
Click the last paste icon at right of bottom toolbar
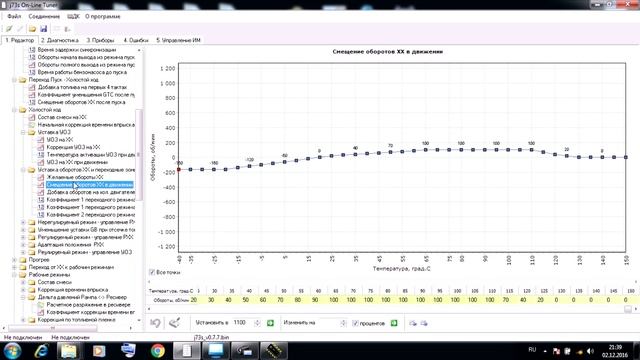coord(424,323)
